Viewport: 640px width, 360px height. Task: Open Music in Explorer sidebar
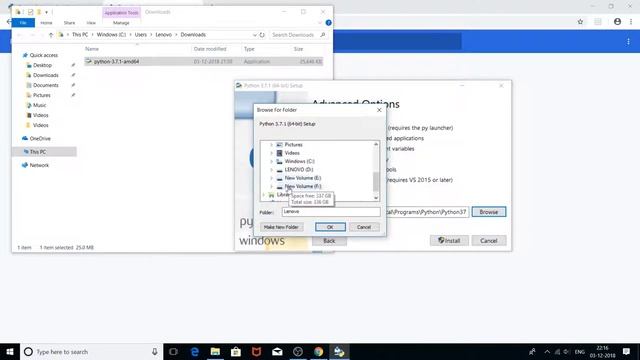click(x=39, y=105)
